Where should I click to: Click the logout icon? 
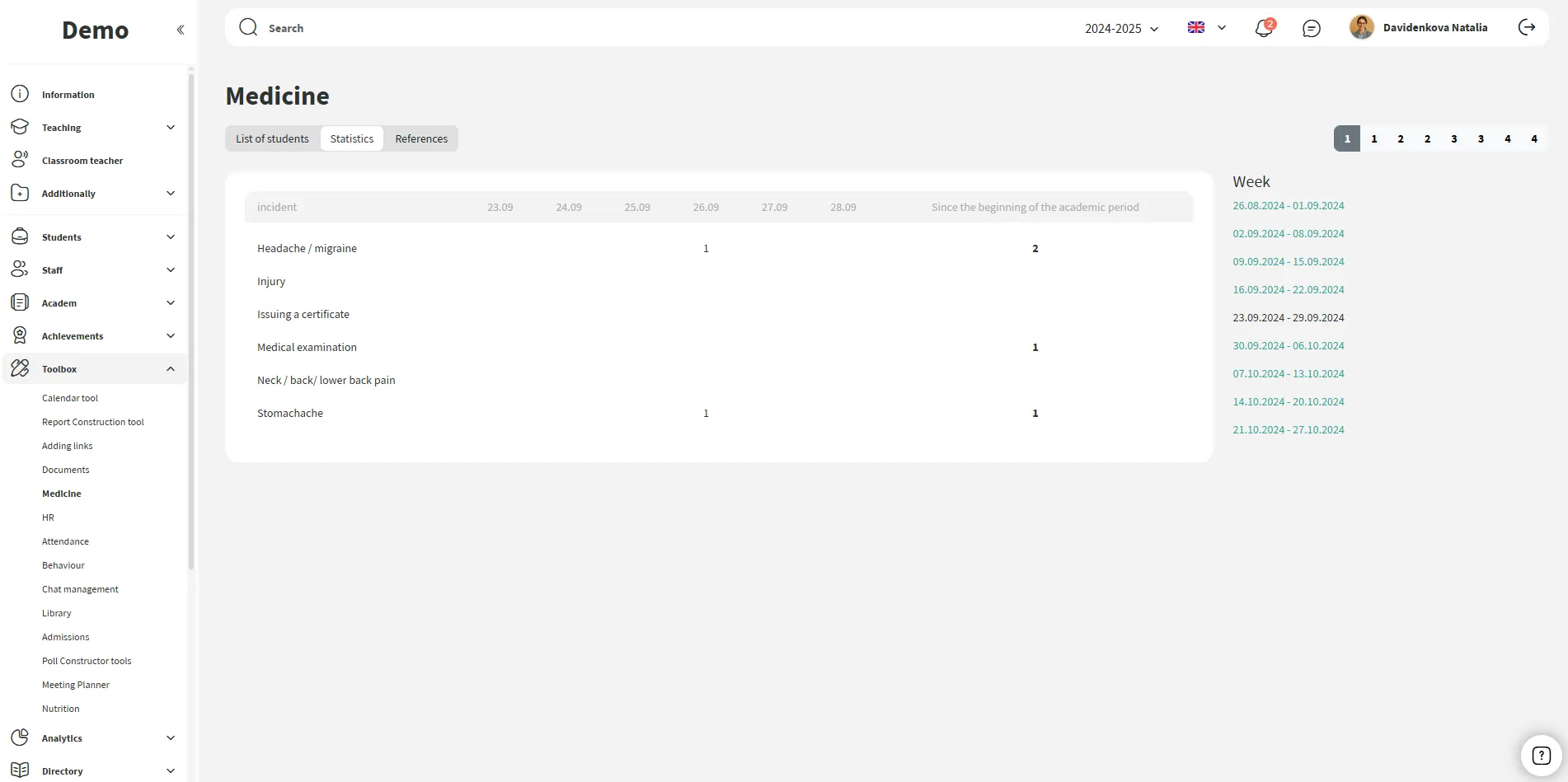[1527, 27]
